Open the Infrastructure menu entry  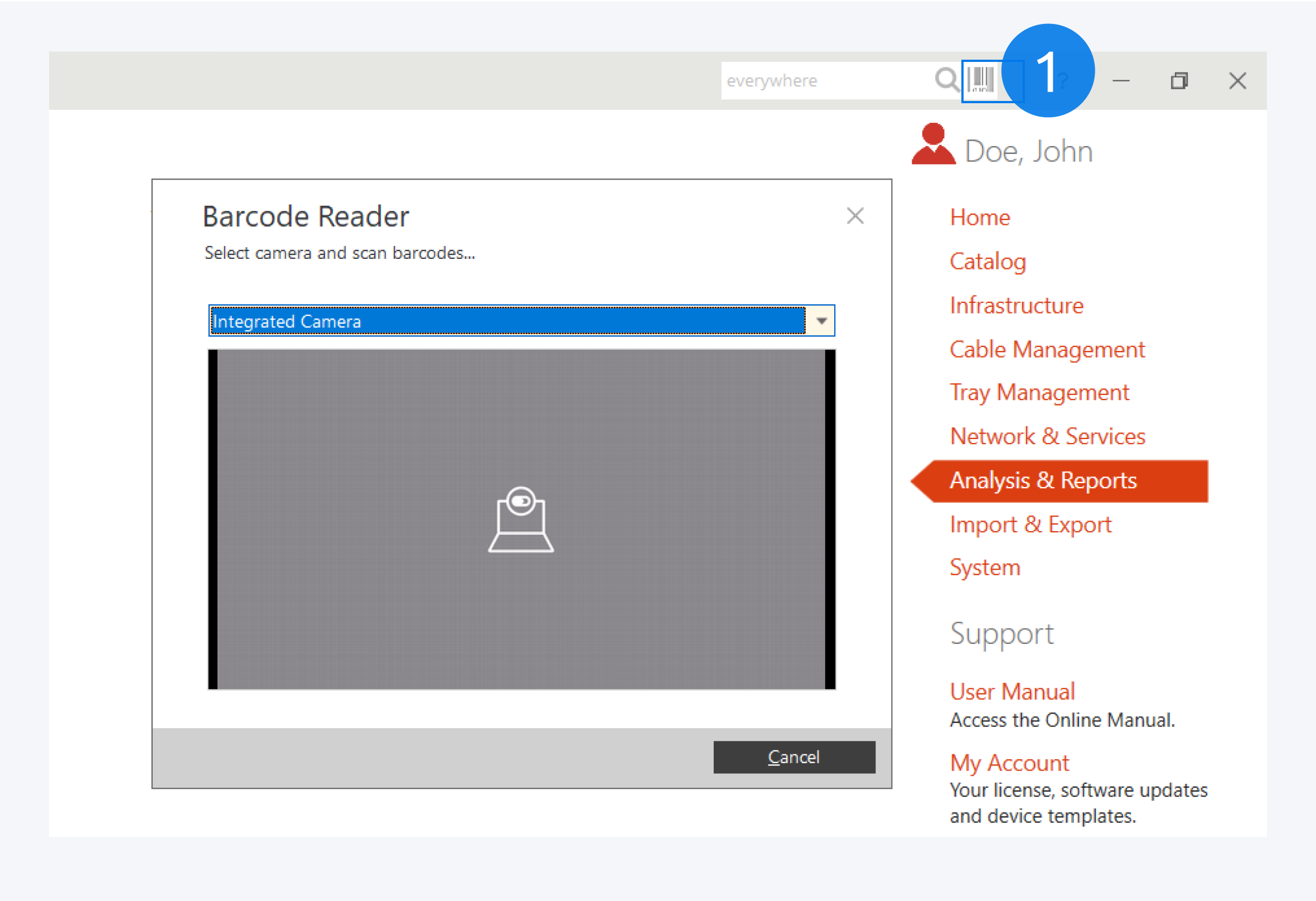click(x=1016, y=305)
